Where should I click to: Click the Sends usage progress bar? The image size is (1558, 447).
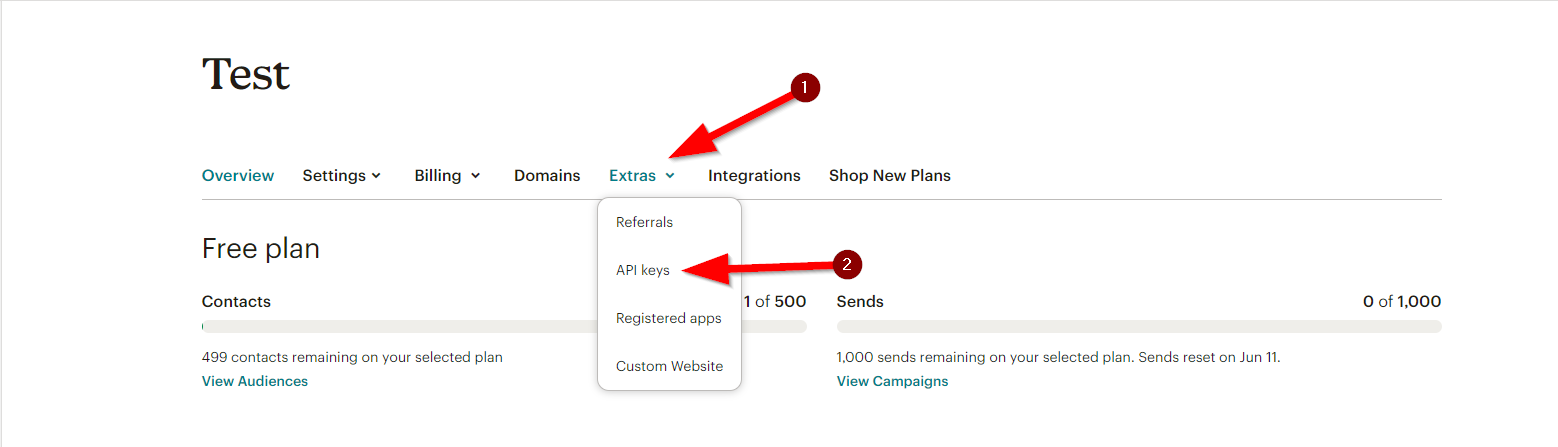pyautogui.click(x=1139, y=326)
